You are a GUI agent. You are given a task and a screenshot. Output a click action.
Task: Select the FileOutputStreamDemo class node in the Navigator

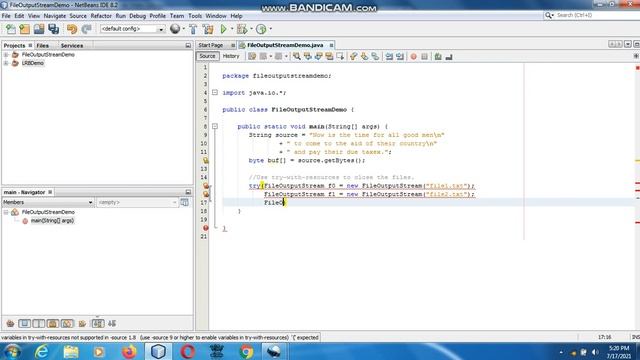coord(48,212)
